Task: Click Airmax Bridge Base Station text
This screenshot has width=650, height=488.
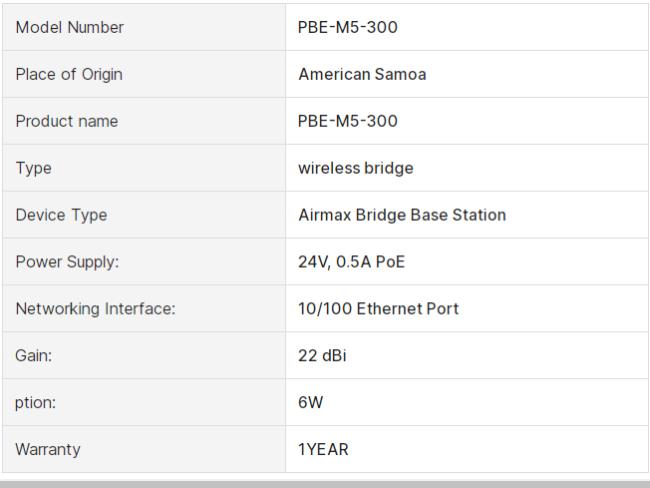Action: (402, 215)
